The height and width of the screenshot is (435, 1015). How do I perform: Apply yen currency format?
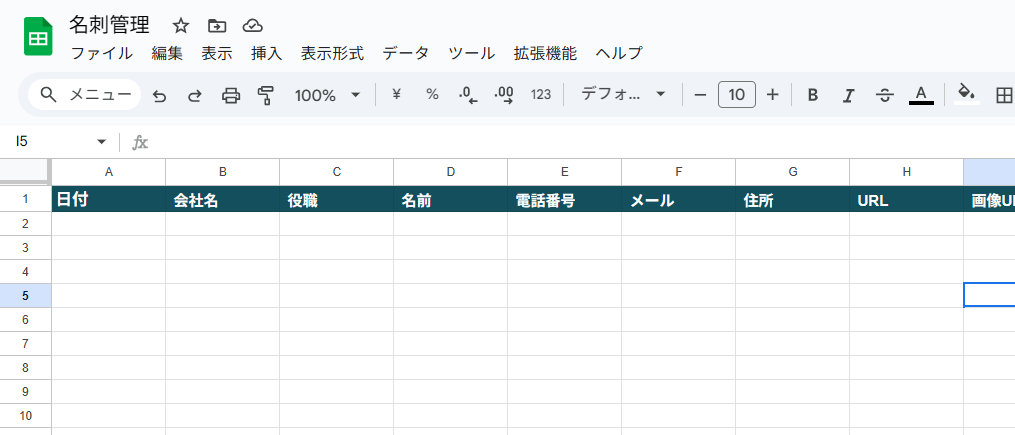(x=397, y=95)
